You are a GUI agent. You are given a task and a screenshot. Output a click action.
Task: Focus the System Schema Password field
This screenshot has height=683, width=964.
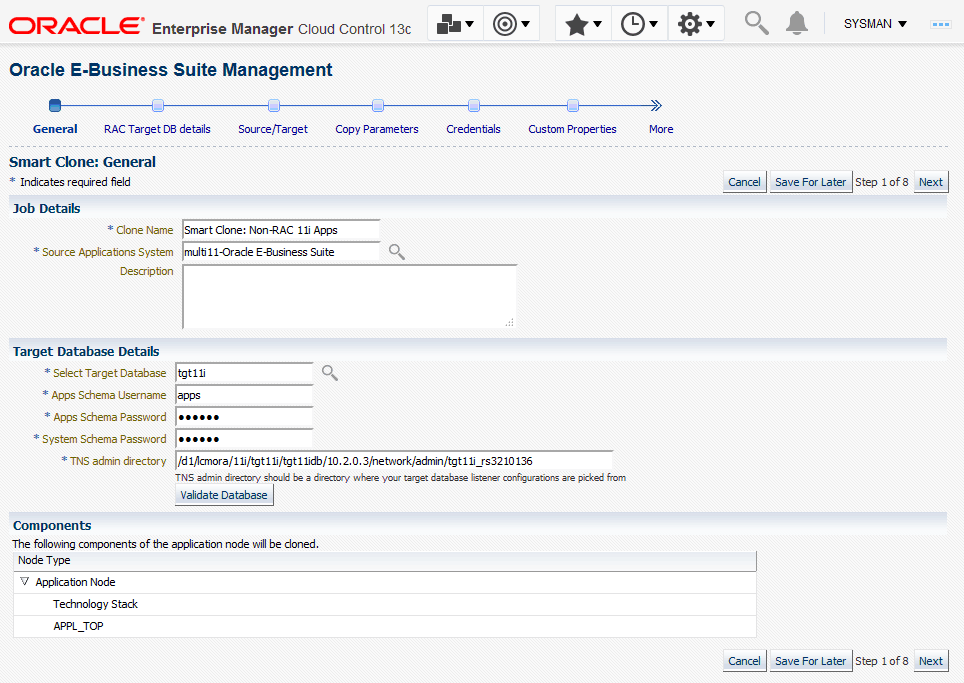[244, 439]
